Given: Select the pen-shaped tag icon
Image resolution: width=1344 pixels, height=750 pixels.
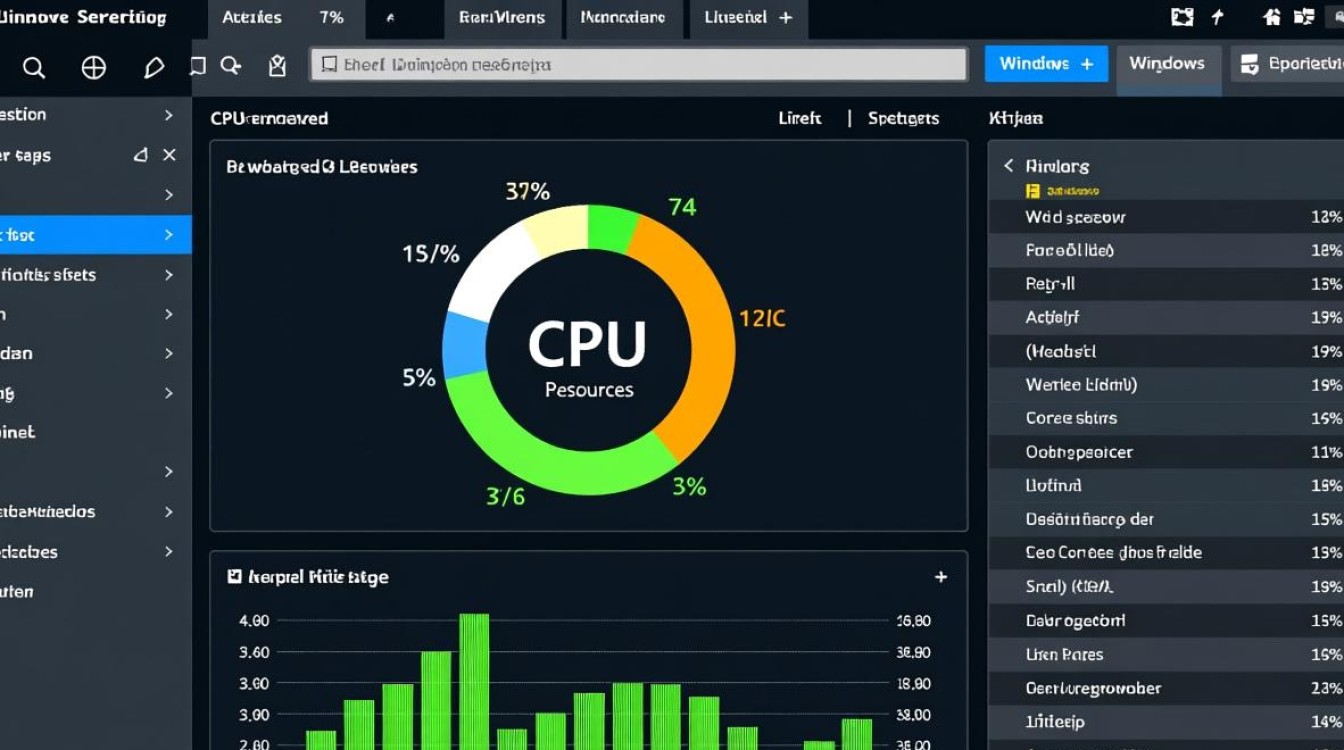Looking at the screenshot, I should [x=154, y=67].
